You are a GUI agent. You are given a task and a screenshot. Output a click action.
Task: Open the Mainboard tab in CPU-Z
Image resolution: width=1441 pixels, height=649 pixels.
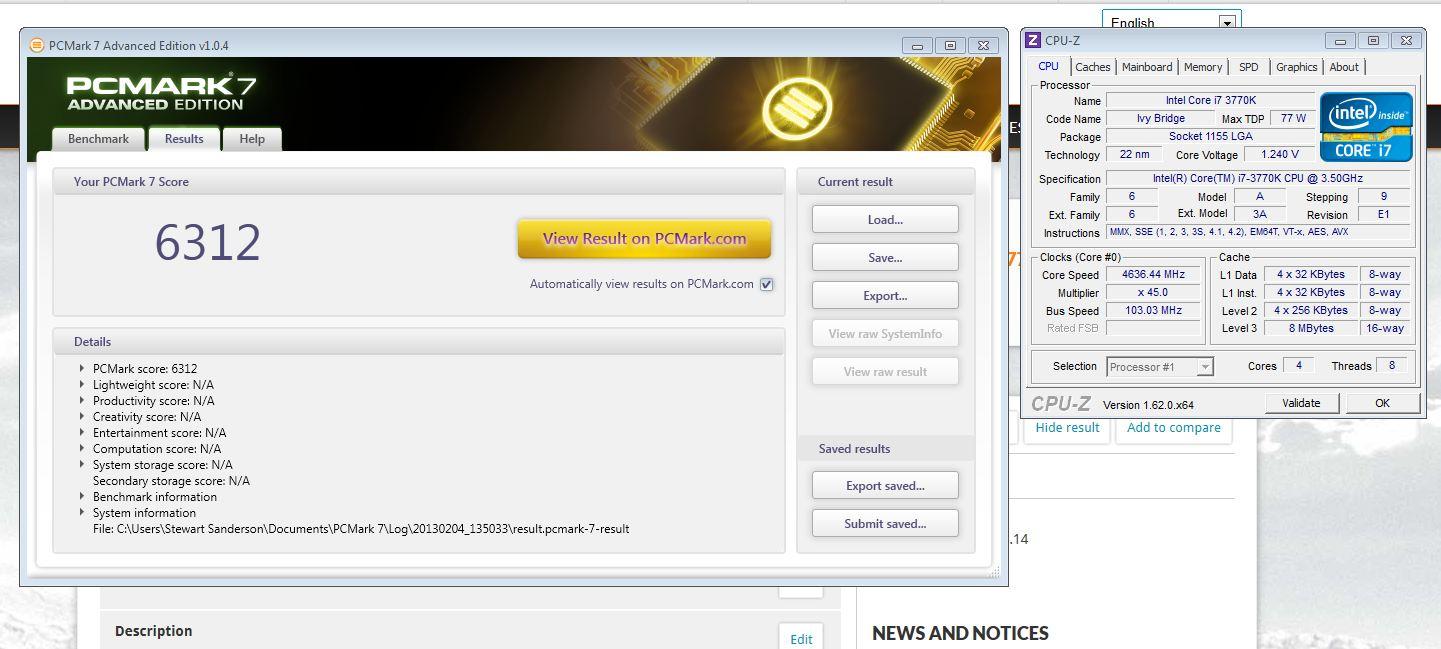[1147, 67]
